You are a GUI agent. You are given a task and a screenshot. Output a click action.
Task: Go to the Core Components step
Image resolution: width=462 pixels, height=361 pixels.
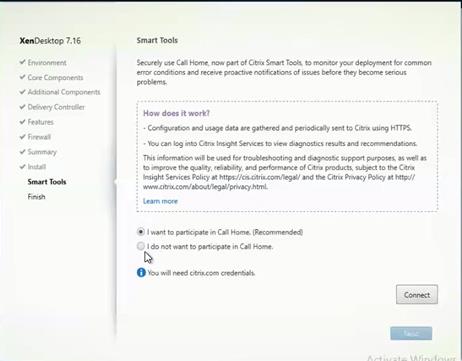coord(55,77)
